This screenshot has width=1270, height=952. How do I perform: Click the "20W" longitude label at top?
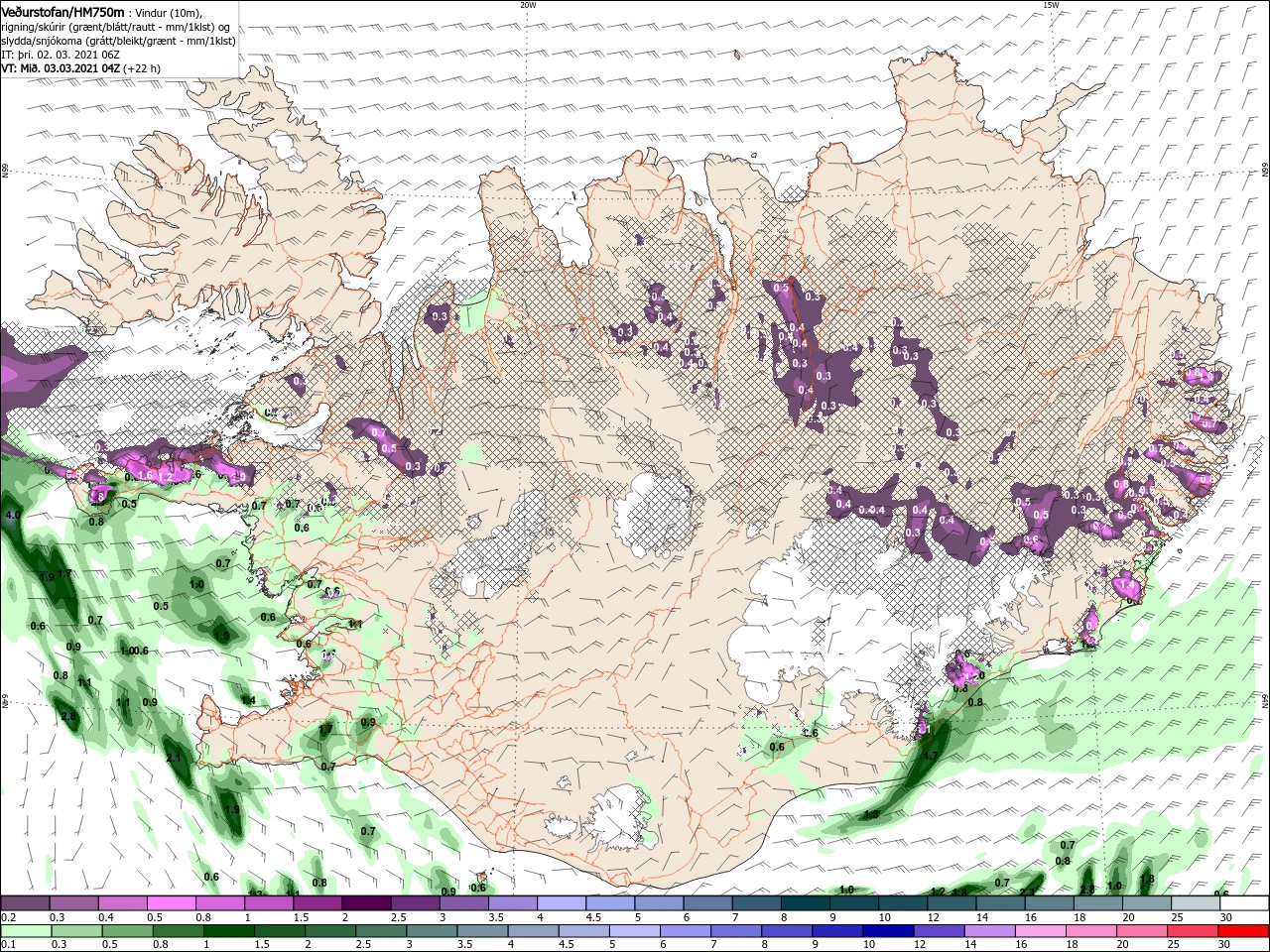(x=528, y=5)
